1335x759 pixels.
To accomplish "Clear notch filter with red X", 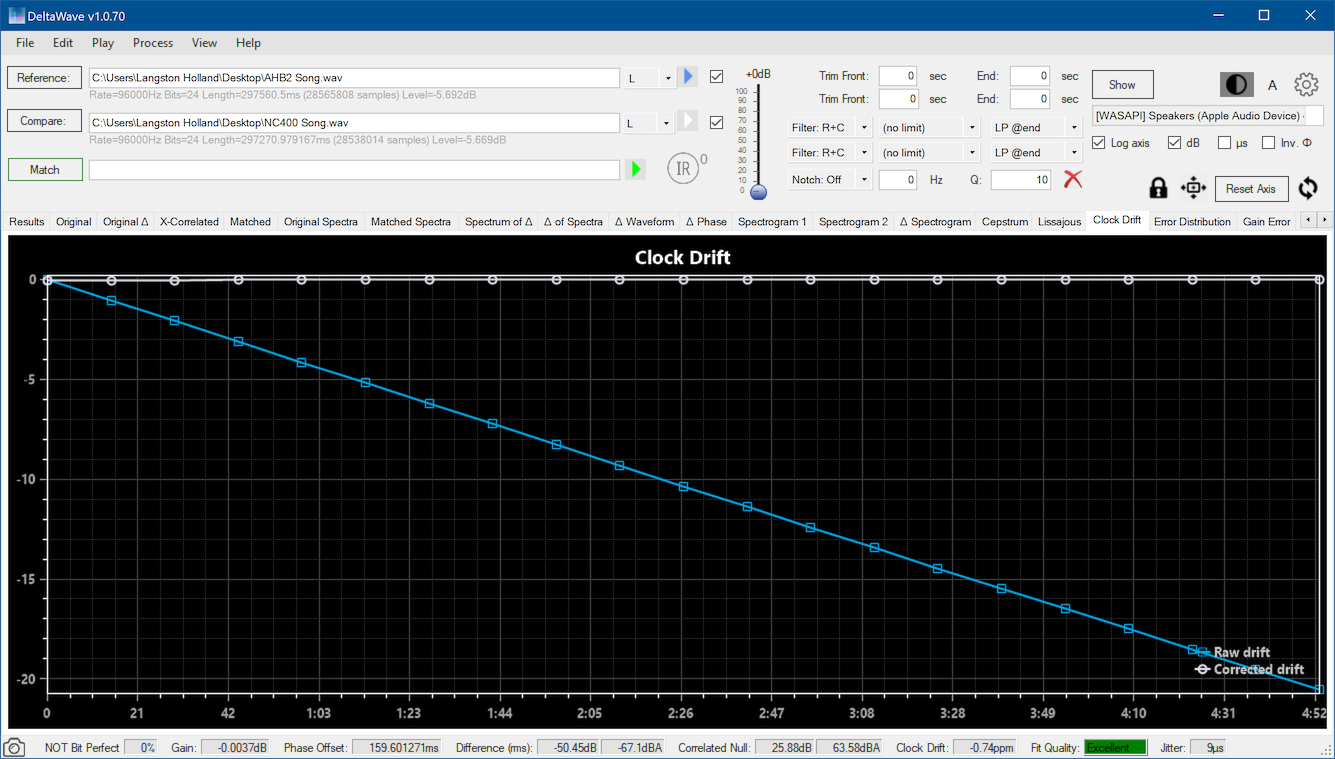I will click(1073, 179).
